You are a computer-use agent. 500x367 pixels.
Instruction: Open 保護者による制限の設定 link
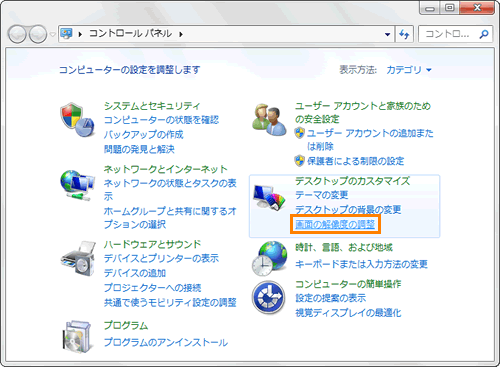(x=355, y=161)
